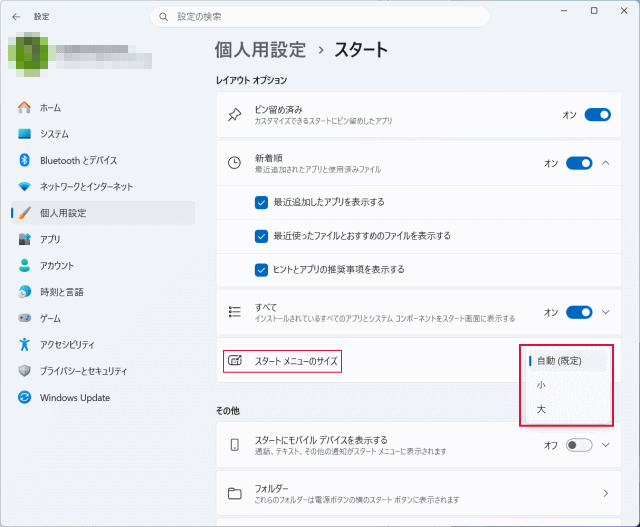Click the アクセシビリティ figure icon

click(x=24, y=344)
